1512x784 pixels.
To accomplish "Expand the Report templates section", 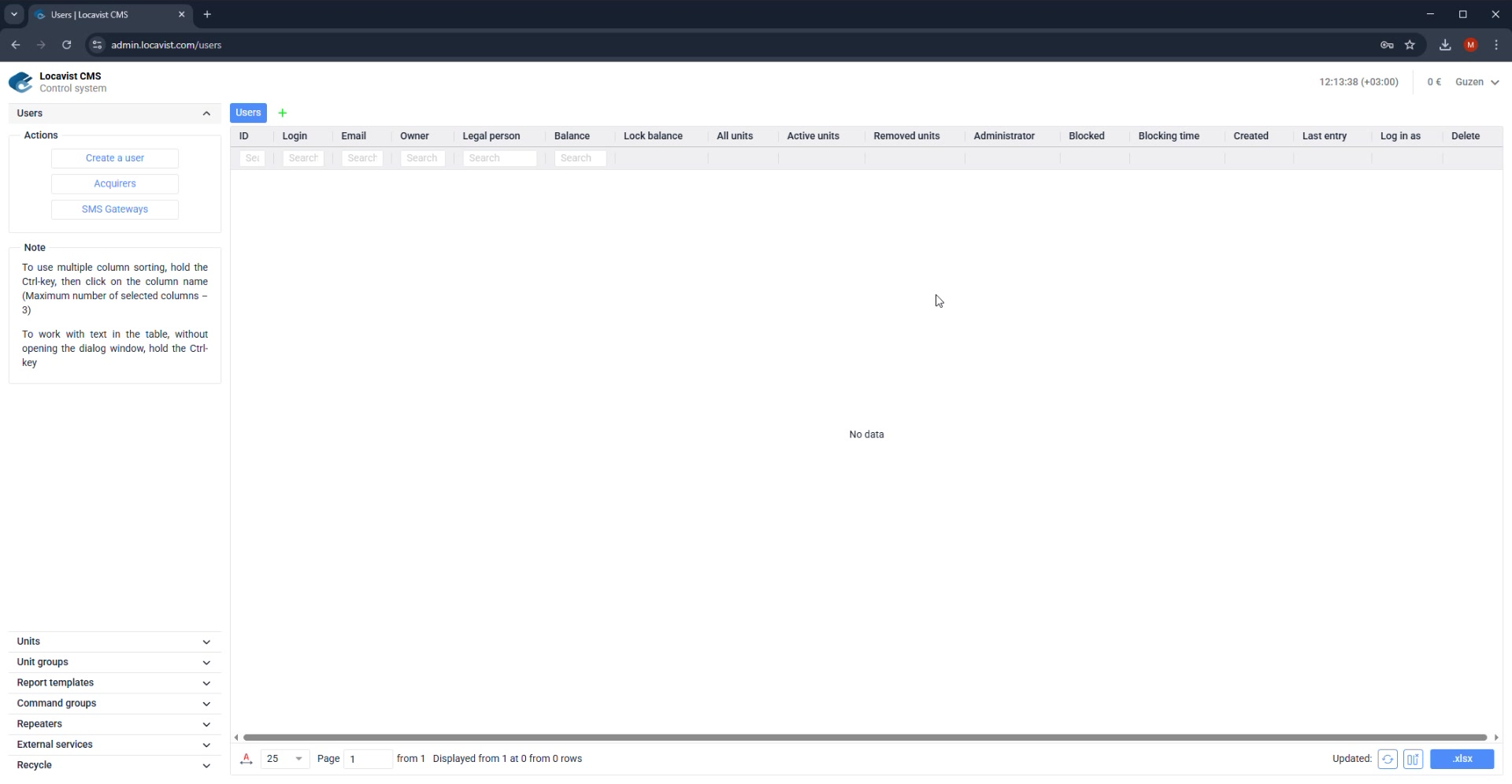I will click(x=115, y=683).
